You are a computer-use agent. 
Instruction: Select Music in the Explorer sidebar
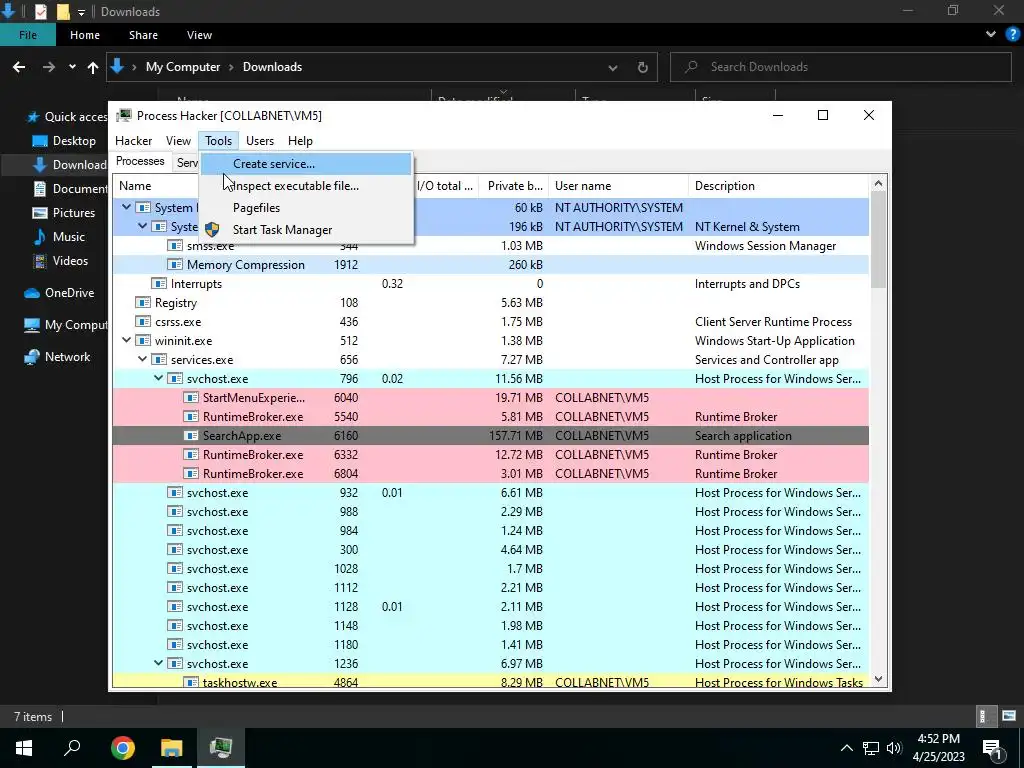59,237
